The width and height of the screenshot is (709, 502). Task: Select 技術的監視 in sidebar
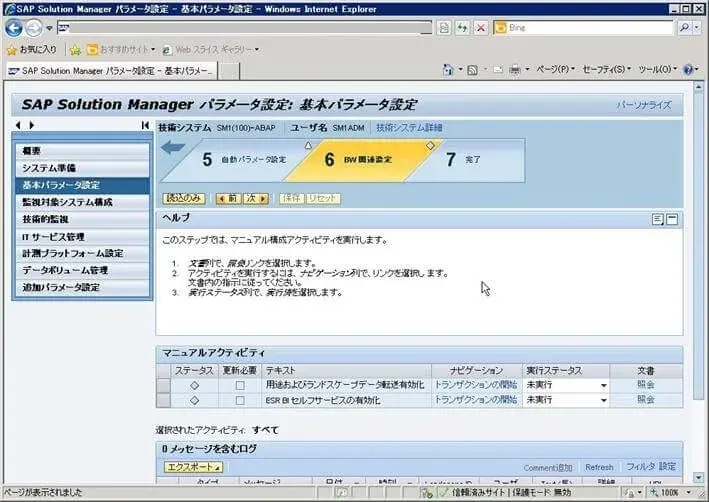pyautogui.click(x=82, y=219)
